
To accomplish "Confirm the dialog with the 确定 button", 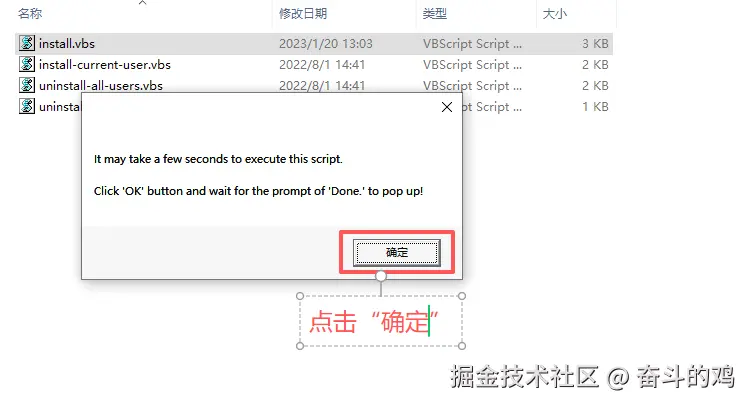I will point(397,252).
